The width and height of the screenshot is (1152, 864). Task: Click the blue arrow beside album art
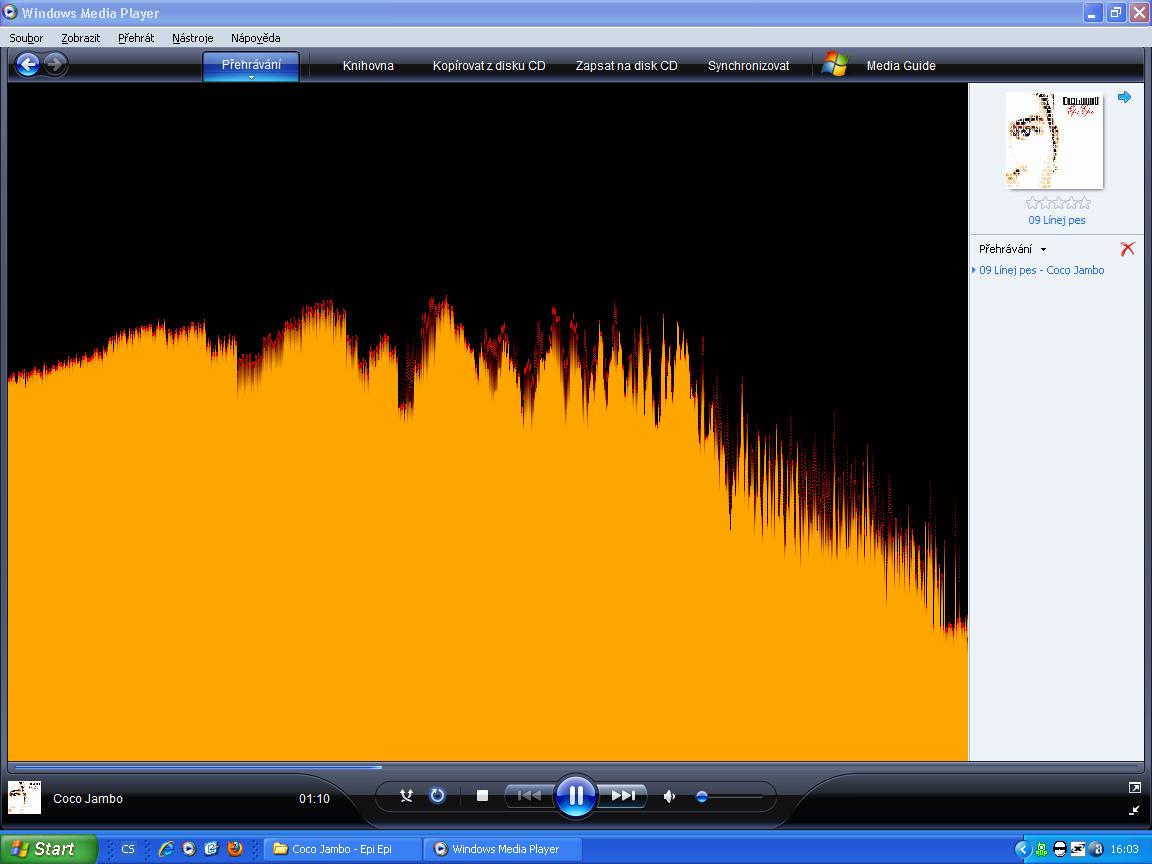click(x=1124, y=97)
